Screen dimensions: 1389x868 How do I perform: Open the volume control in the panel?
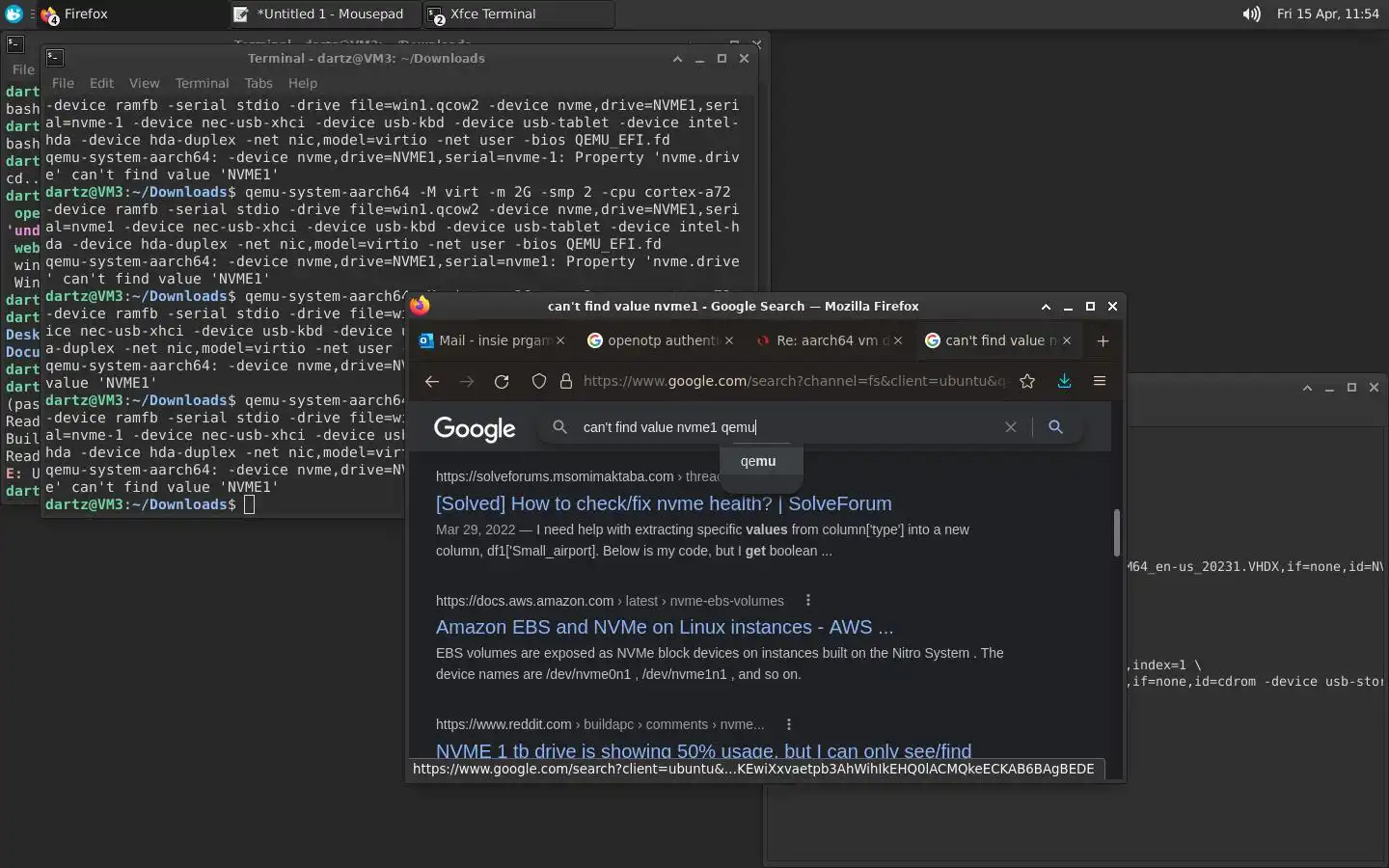[1251, 14]
